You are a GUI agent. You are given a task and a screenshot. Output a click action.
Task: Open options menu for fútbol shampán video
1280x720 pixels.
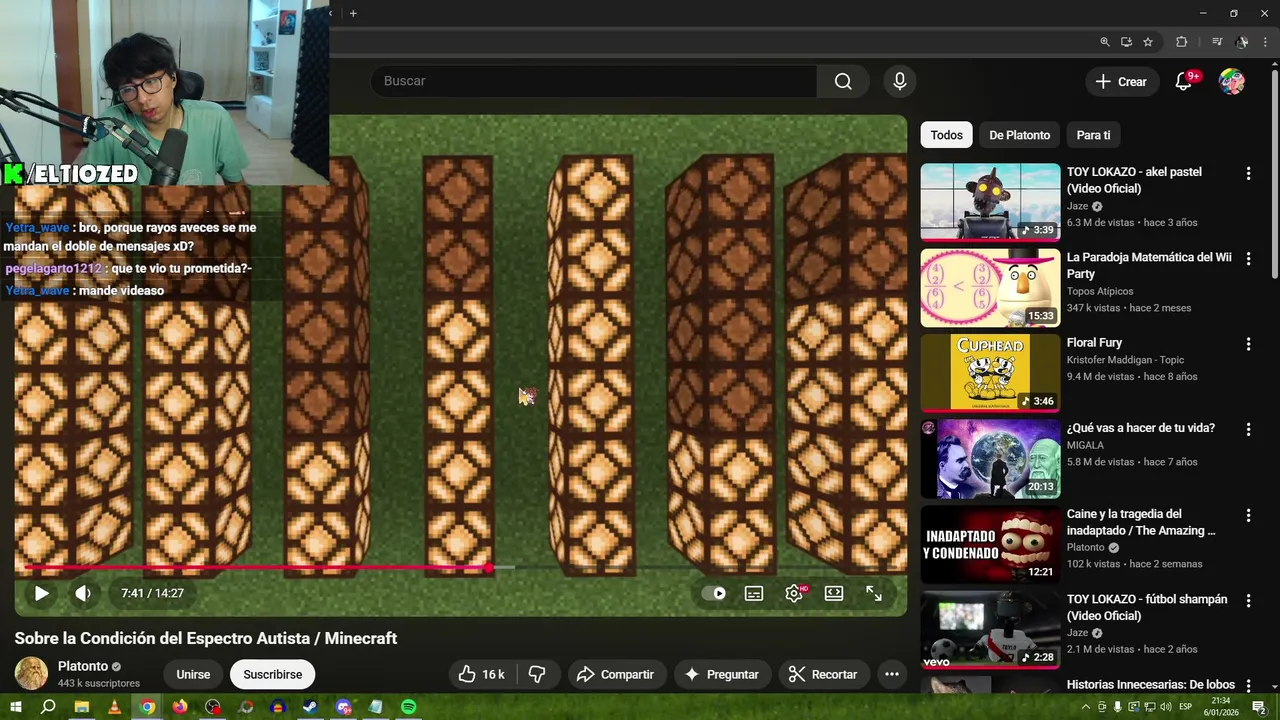pos(1248,601)
